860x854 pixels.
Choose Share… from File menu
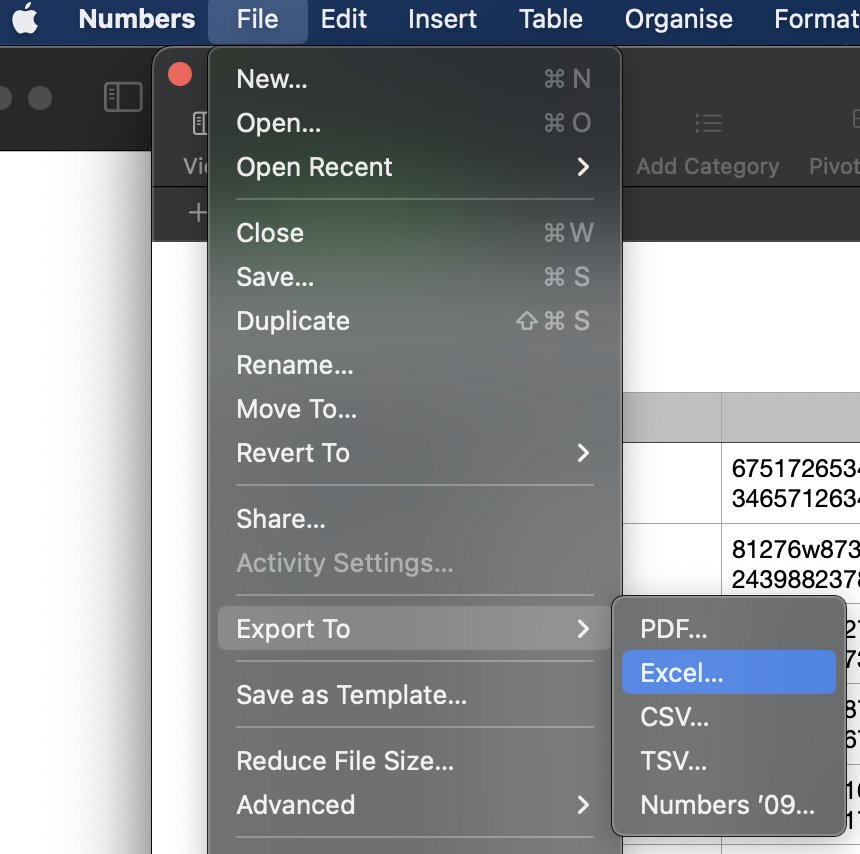coord(415,519)
